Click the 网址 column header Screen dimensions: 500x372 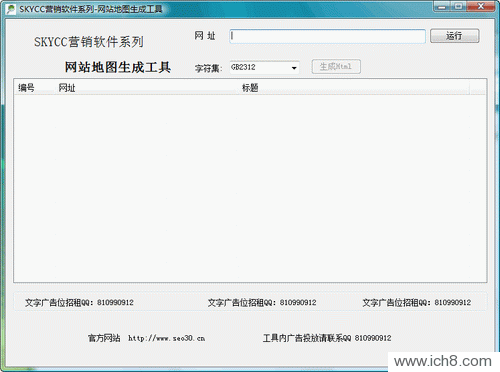67,88
